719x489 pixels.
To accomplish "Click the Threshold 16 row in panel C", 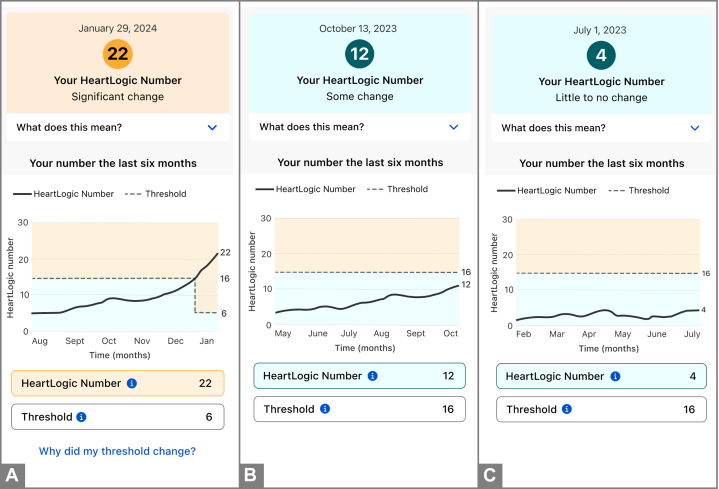I will pos(601,409).
